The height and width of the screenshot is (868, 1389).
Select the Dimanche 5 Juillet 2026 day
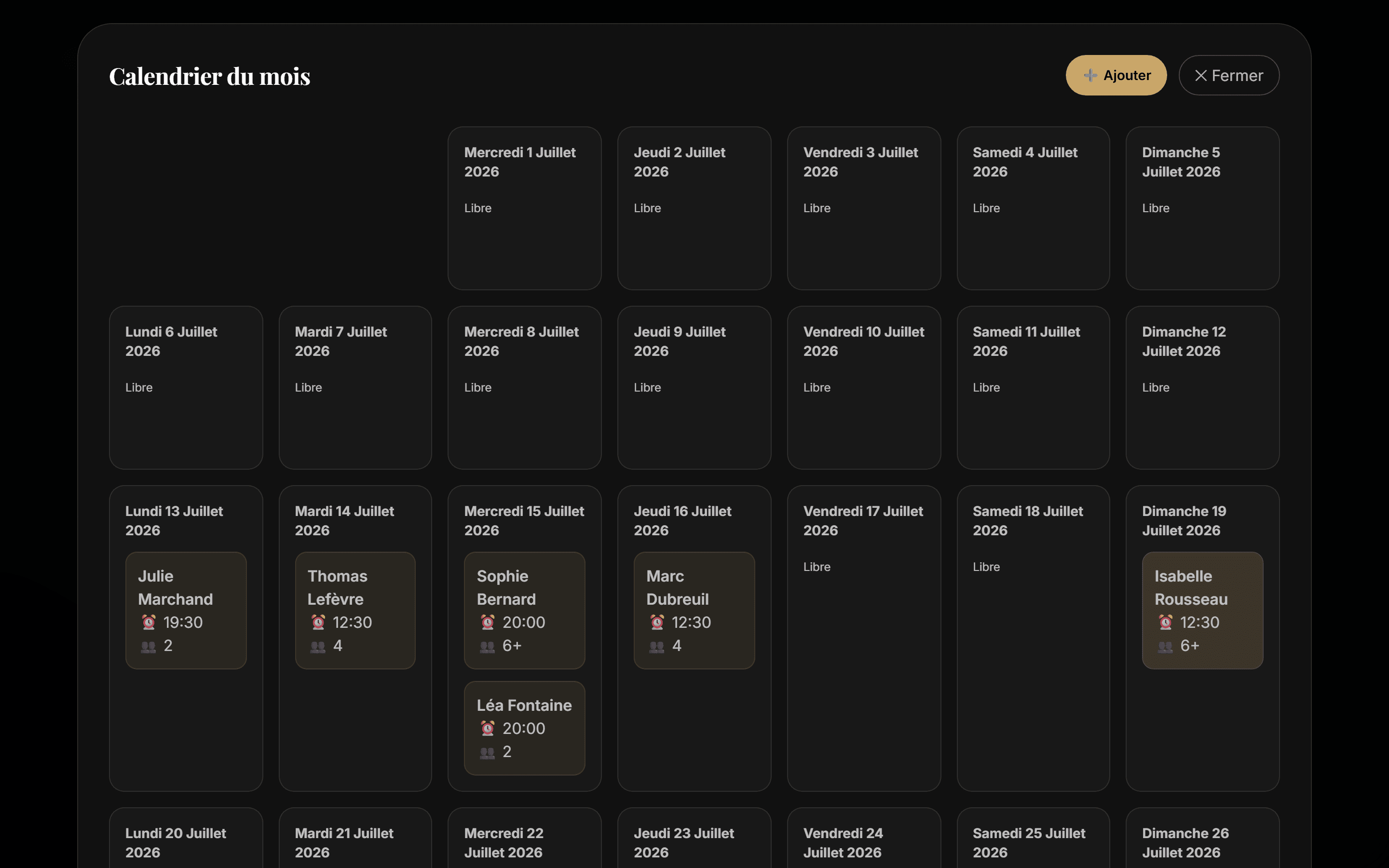[x=1202, y=208]
